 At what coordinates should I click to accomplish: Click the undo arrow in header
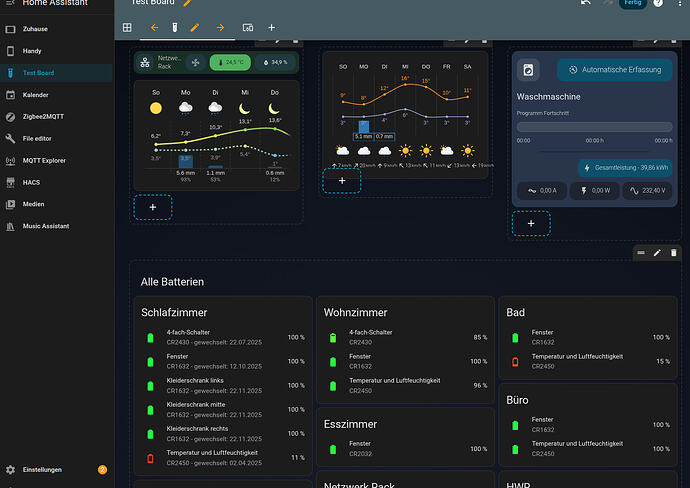pyautogui.click(x=586, y=3)
